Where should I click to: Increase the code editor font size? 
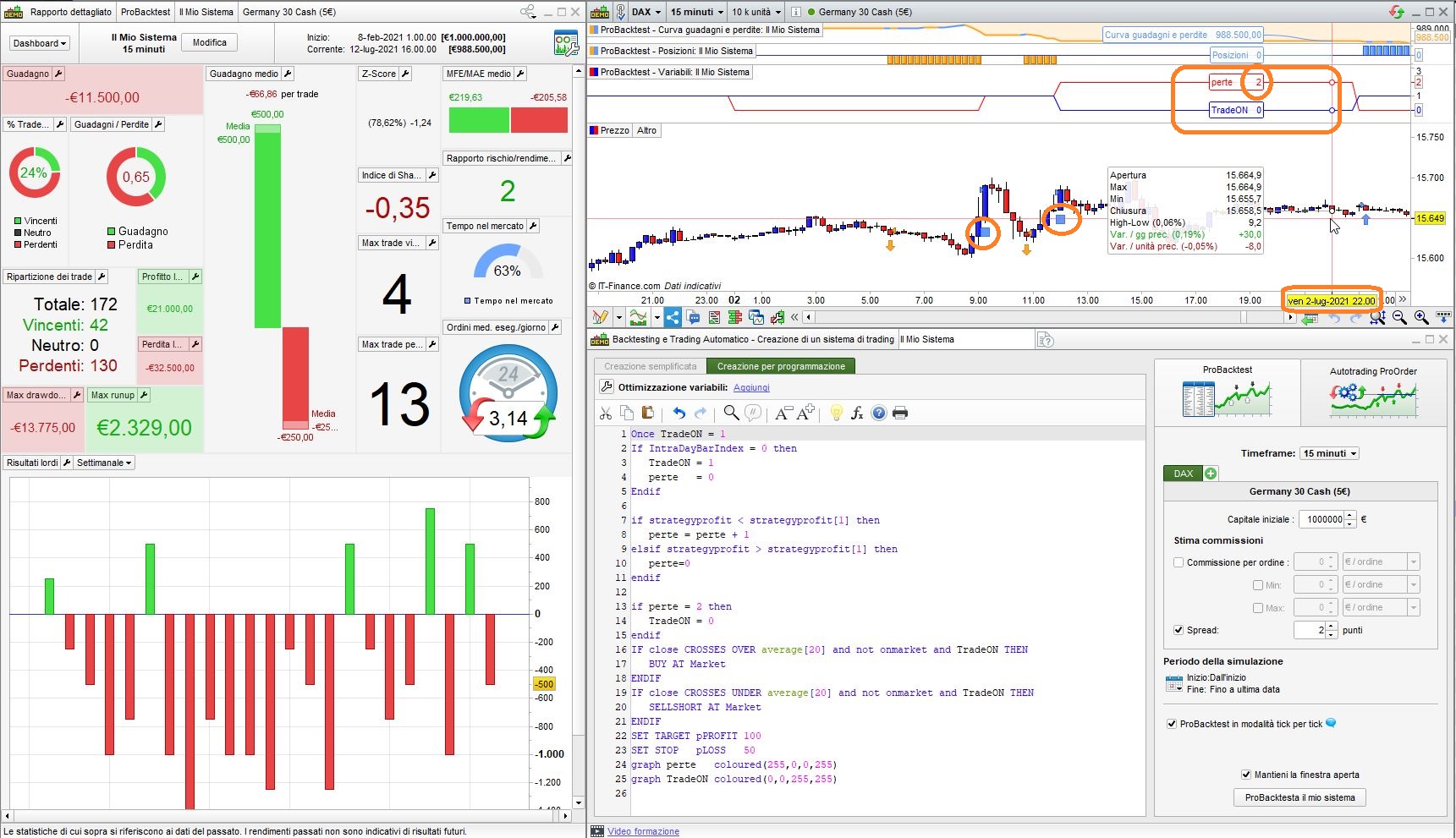pyautogui.click(x=805, y=413)
